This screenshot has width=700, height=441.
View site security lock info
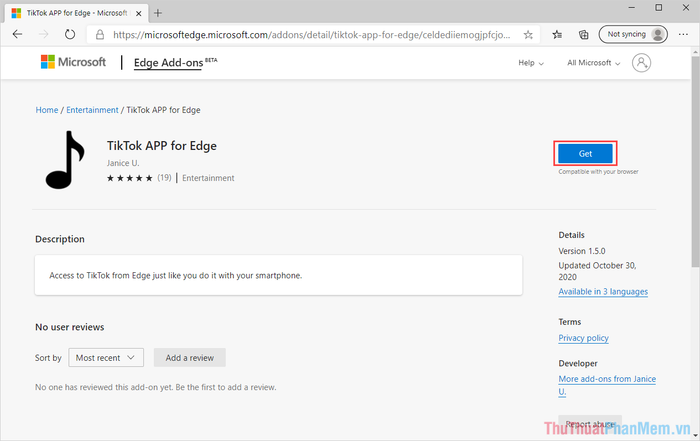point(100,35)
